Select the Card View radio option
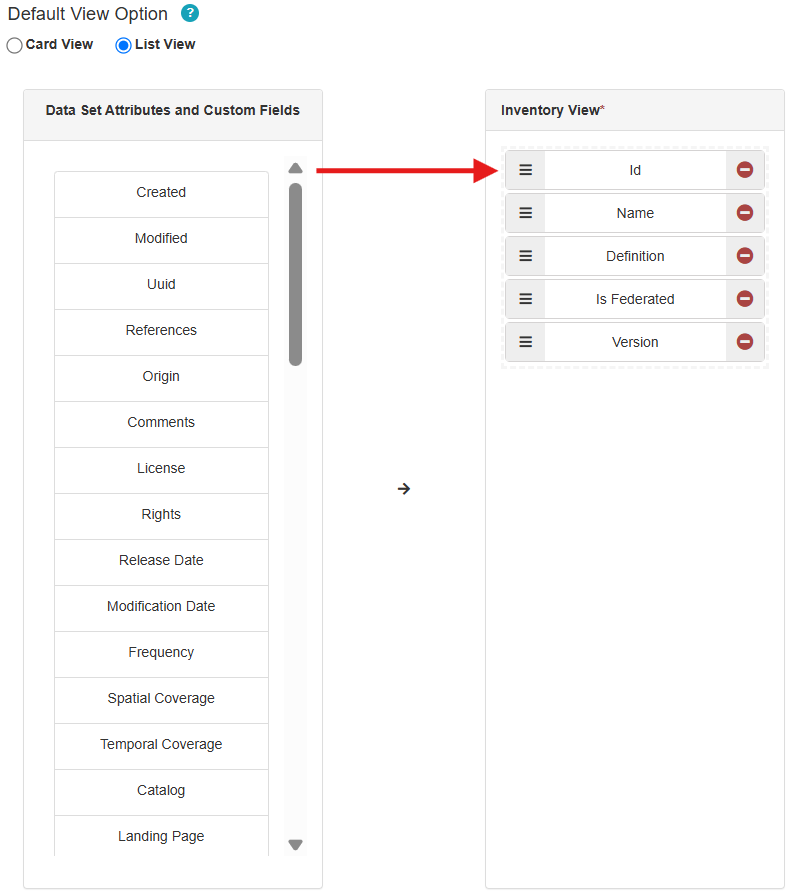 15,45
